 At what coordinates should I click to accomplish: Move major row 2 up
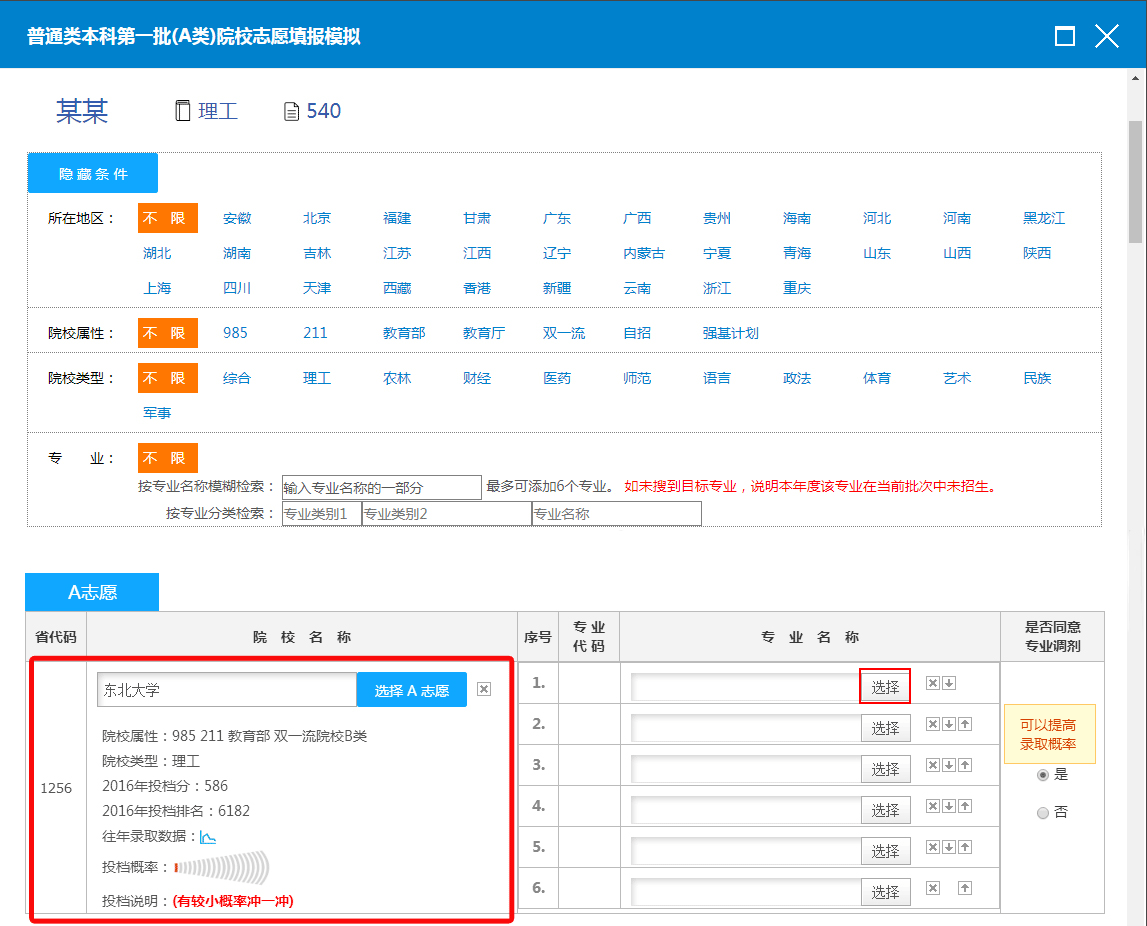965,724
